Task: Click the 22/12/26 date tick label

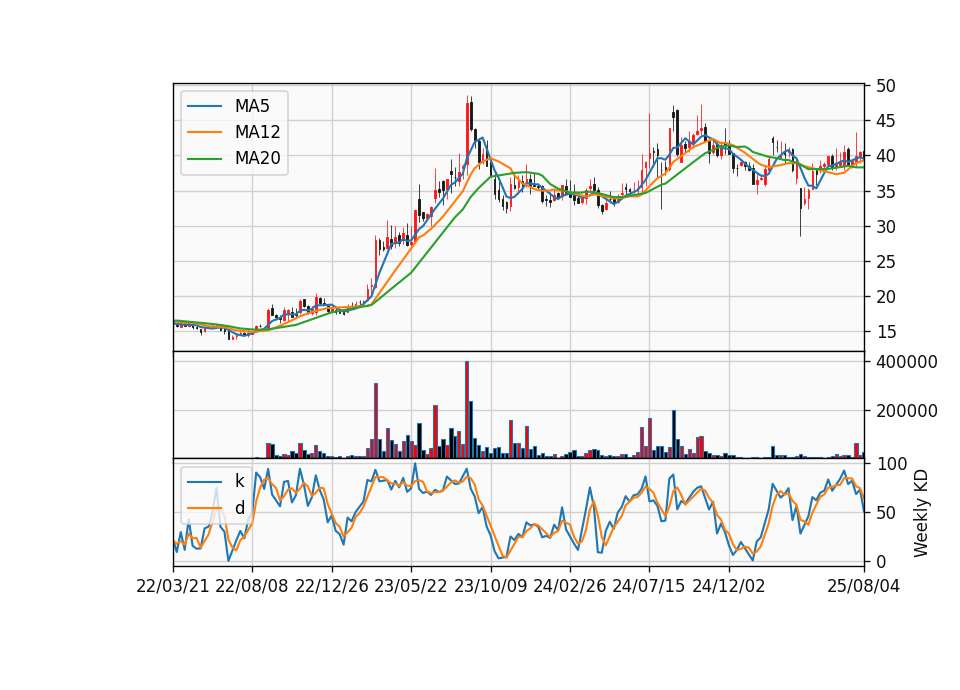Action: (x=332, y=586)
